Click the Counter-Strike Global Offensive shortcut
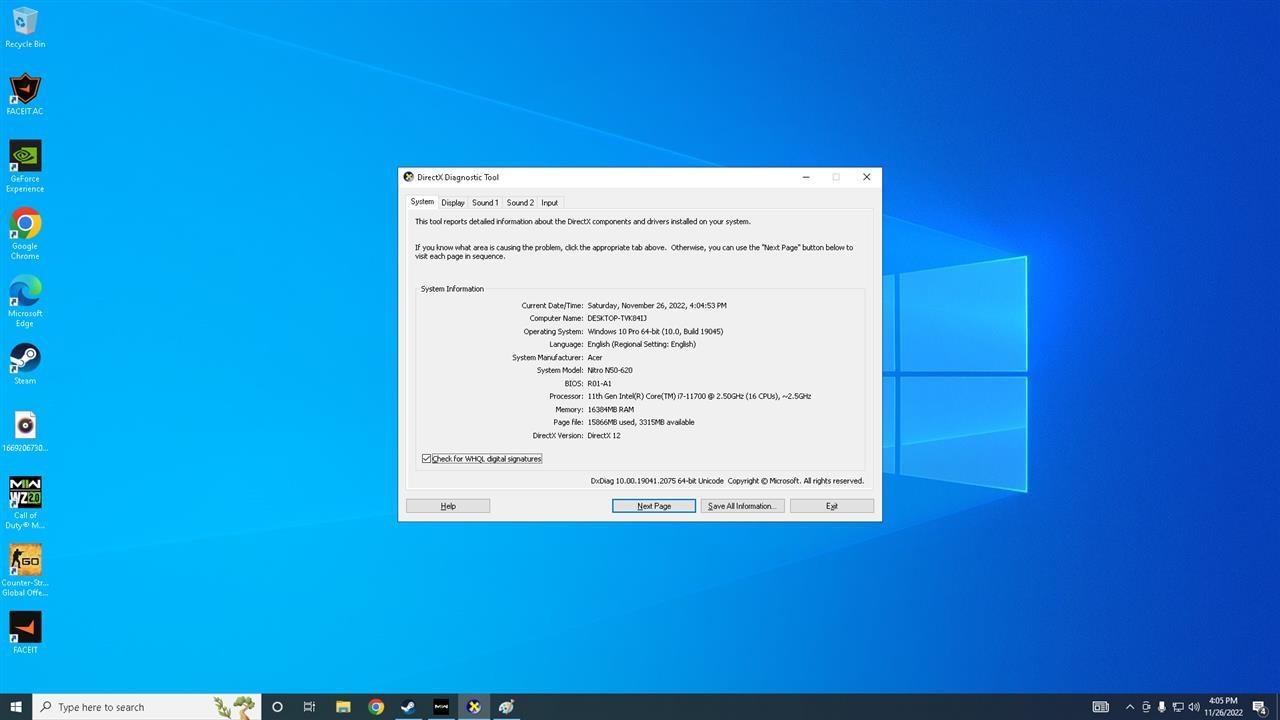Screen dimensions: 1280x720 tap(25, 570)
